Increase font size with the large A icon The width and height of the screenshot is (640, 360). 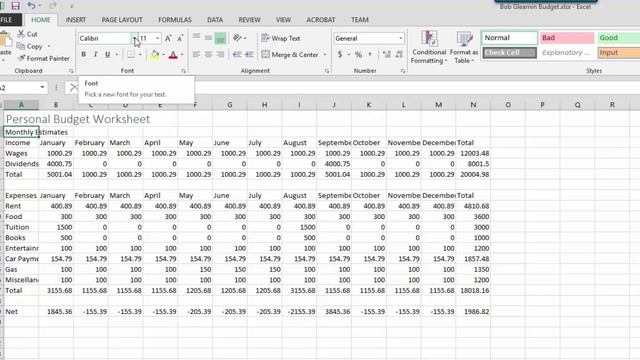point(168,38)
